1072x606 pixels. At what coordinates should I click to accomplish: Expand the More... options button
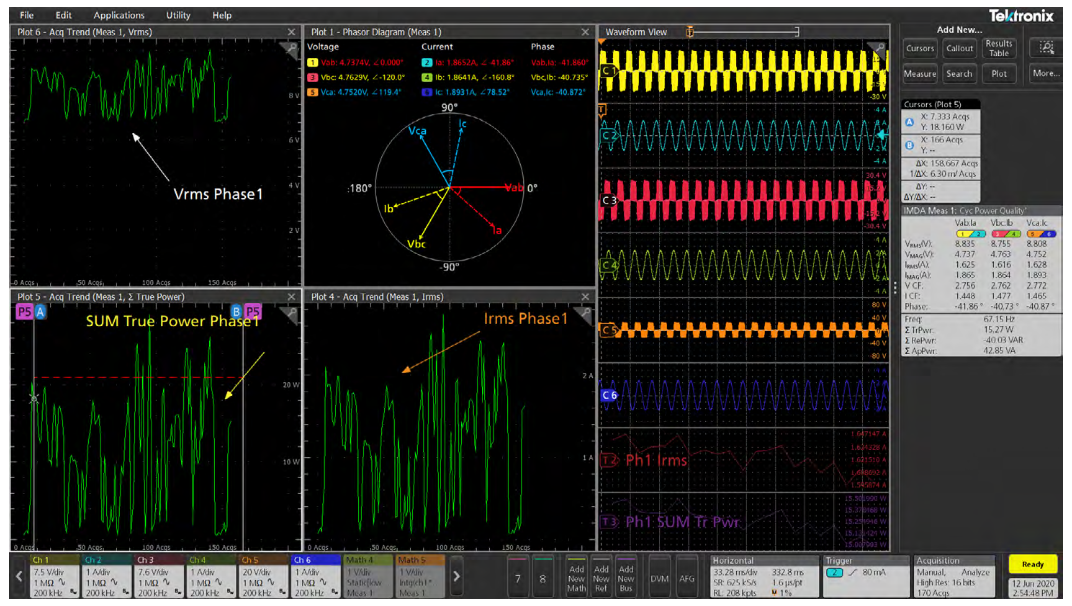[1046, 73]
